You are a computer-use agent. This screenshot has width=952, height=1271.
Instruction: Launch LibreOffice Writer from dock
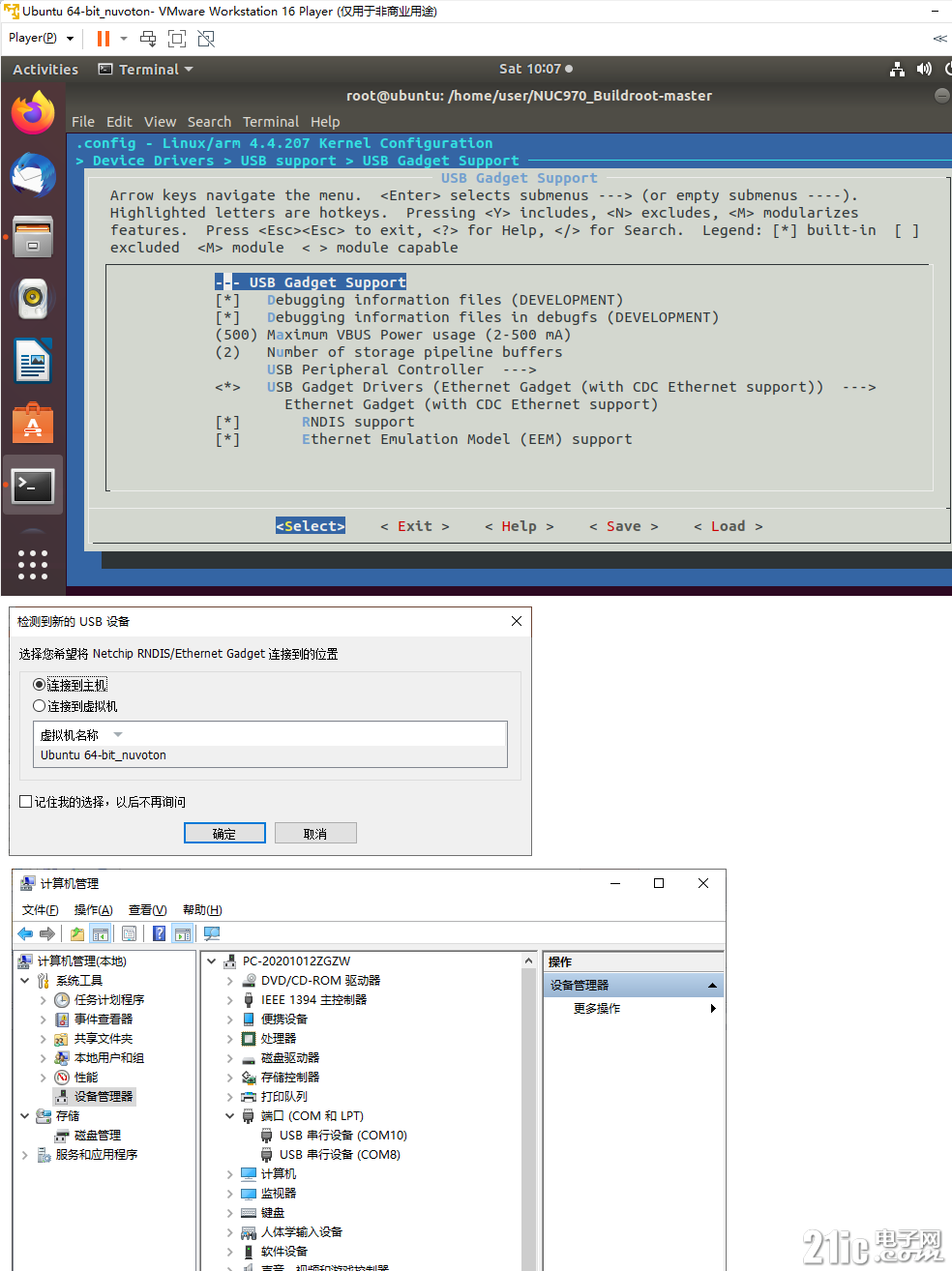coord(33,361)
